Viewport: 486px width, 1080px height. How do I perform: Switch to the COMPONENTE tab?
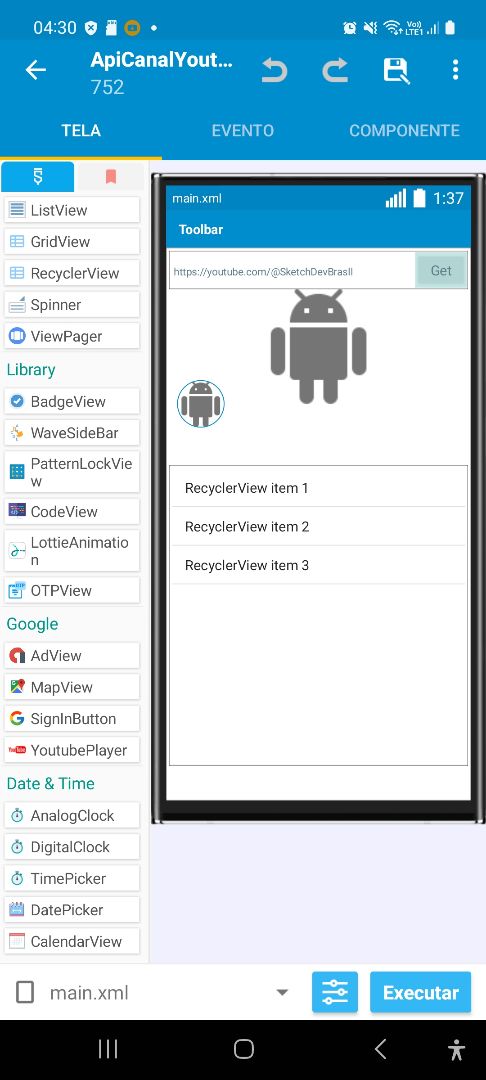(x=404, y=131)
